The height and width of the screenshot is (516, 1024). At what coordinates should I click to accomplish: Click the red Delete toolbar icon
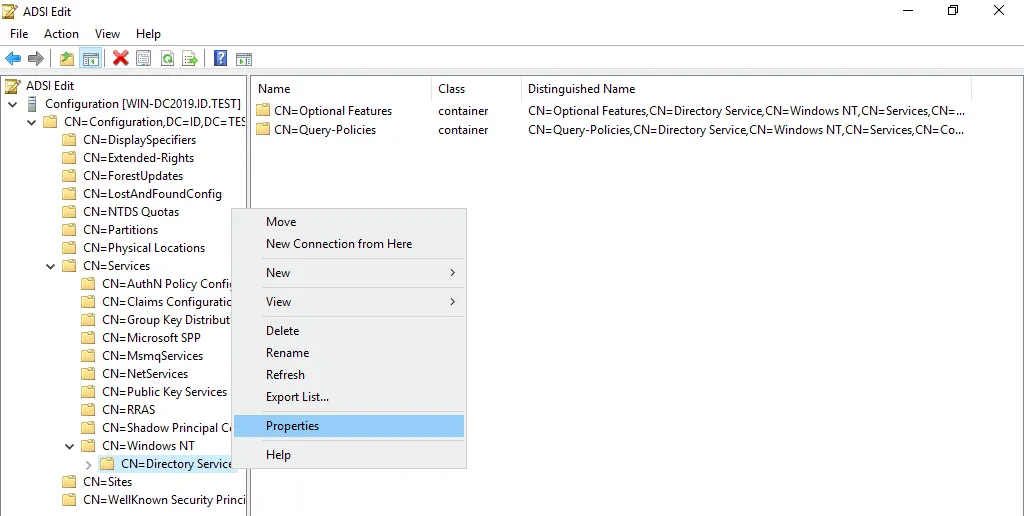pyautogui.click(x=120, y=58)
